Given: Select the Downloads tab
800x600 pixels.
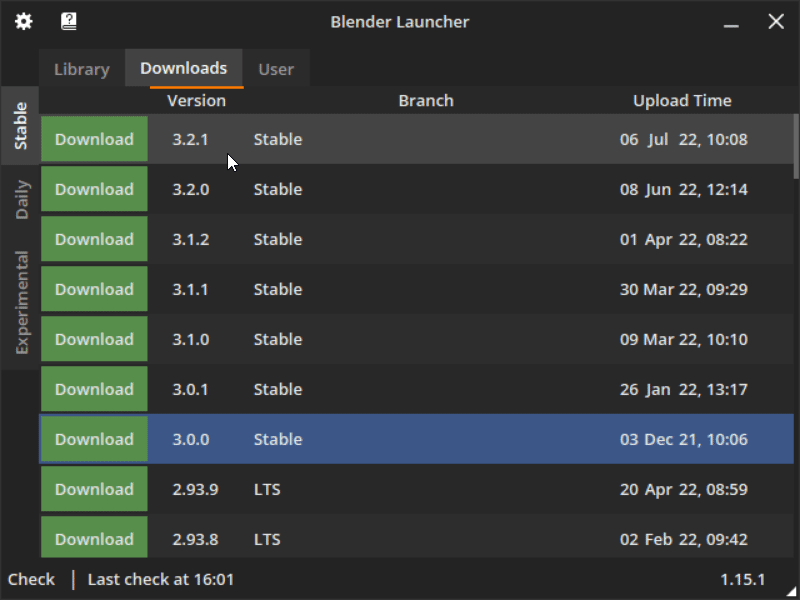Looking at the screenshot, I should (183, 68).
